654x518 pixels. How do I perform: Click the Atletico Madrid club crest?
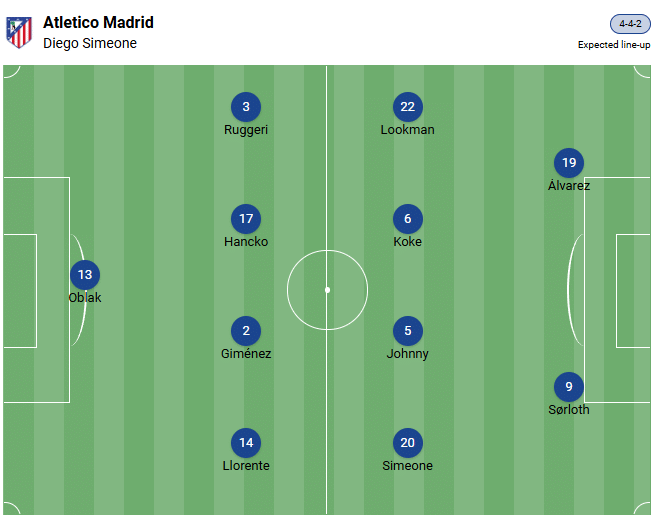point(19,32)
